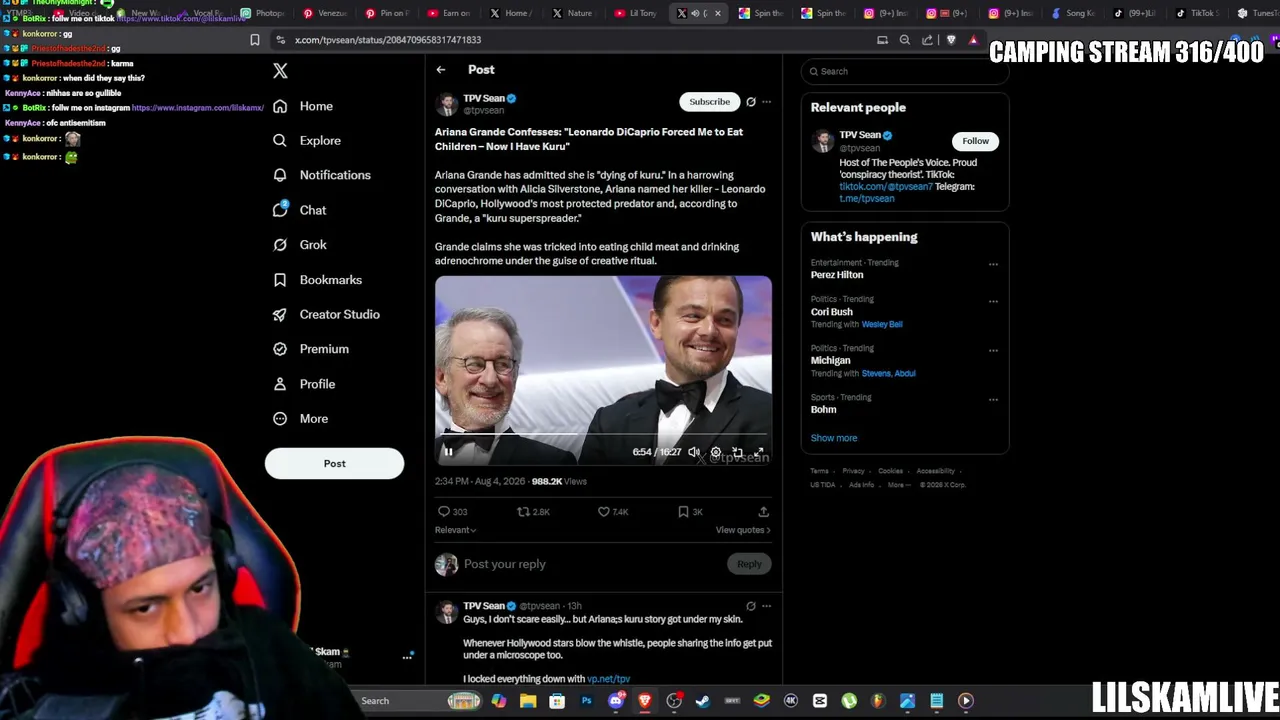Viewport: 1280px width, 720px height.
Task: Share the post using the share icon
Action: (764, 512)
